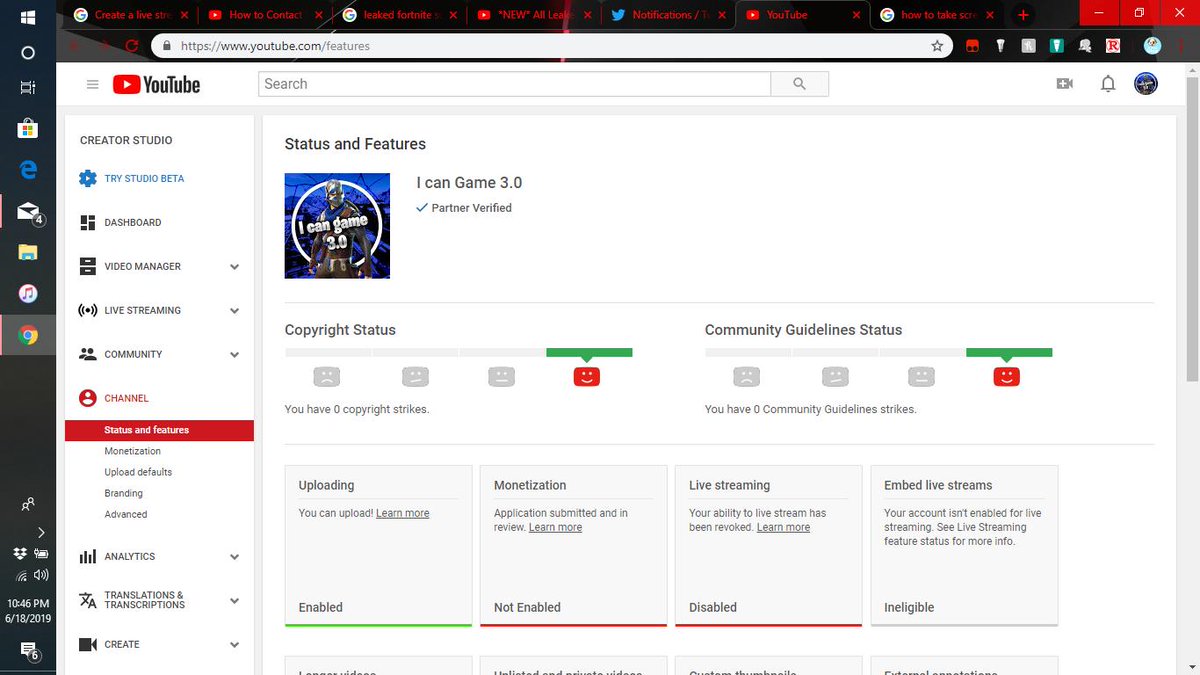
Task: Switch to the '*NEW* All Leaked' tab
Action: pos(533,15)
